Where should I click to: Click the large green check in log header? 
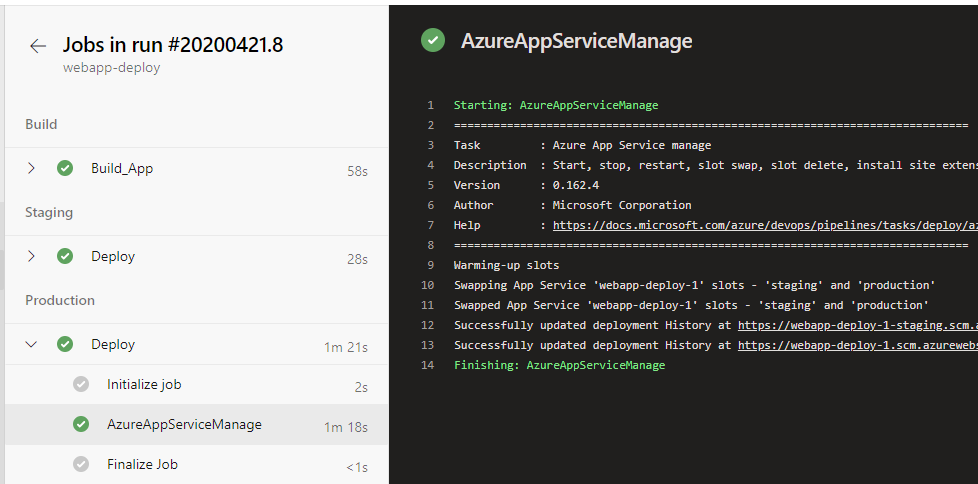click(433, 41)
